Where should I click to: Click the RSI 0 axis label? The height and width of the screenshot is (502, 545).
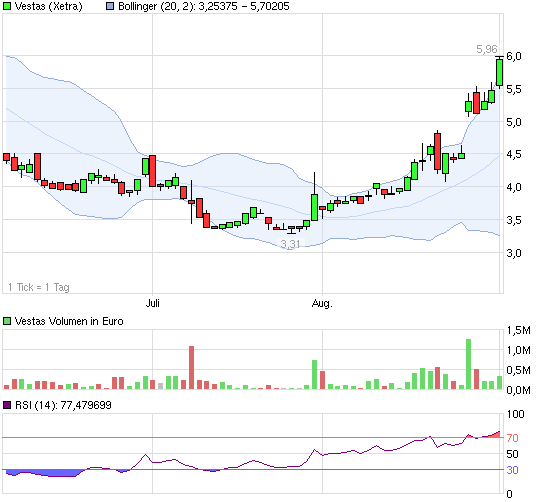point(510,494)
